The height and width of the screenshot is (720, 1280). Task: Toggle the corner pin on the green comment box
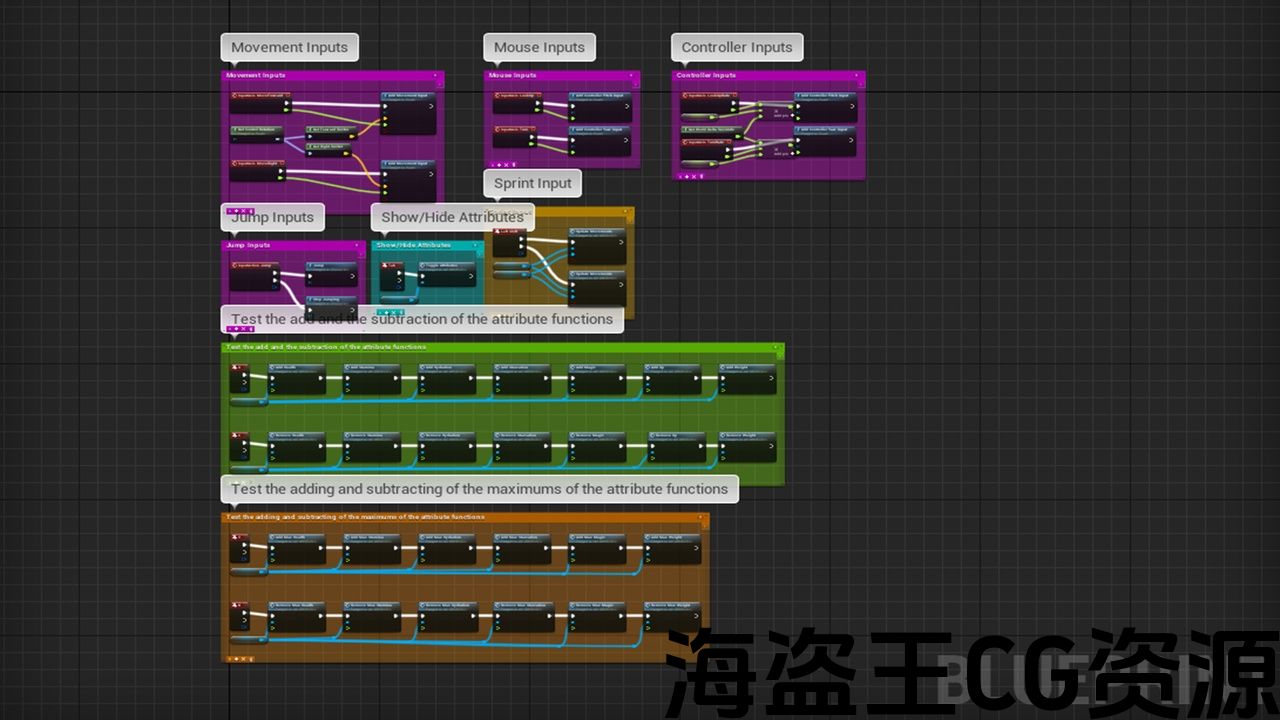click(x=777, y=347)
